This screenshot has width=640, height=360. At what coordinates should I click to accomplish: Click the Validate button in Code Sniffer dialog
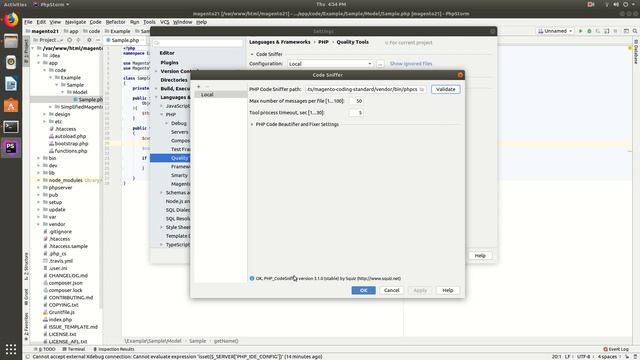[x=445, y=89]
